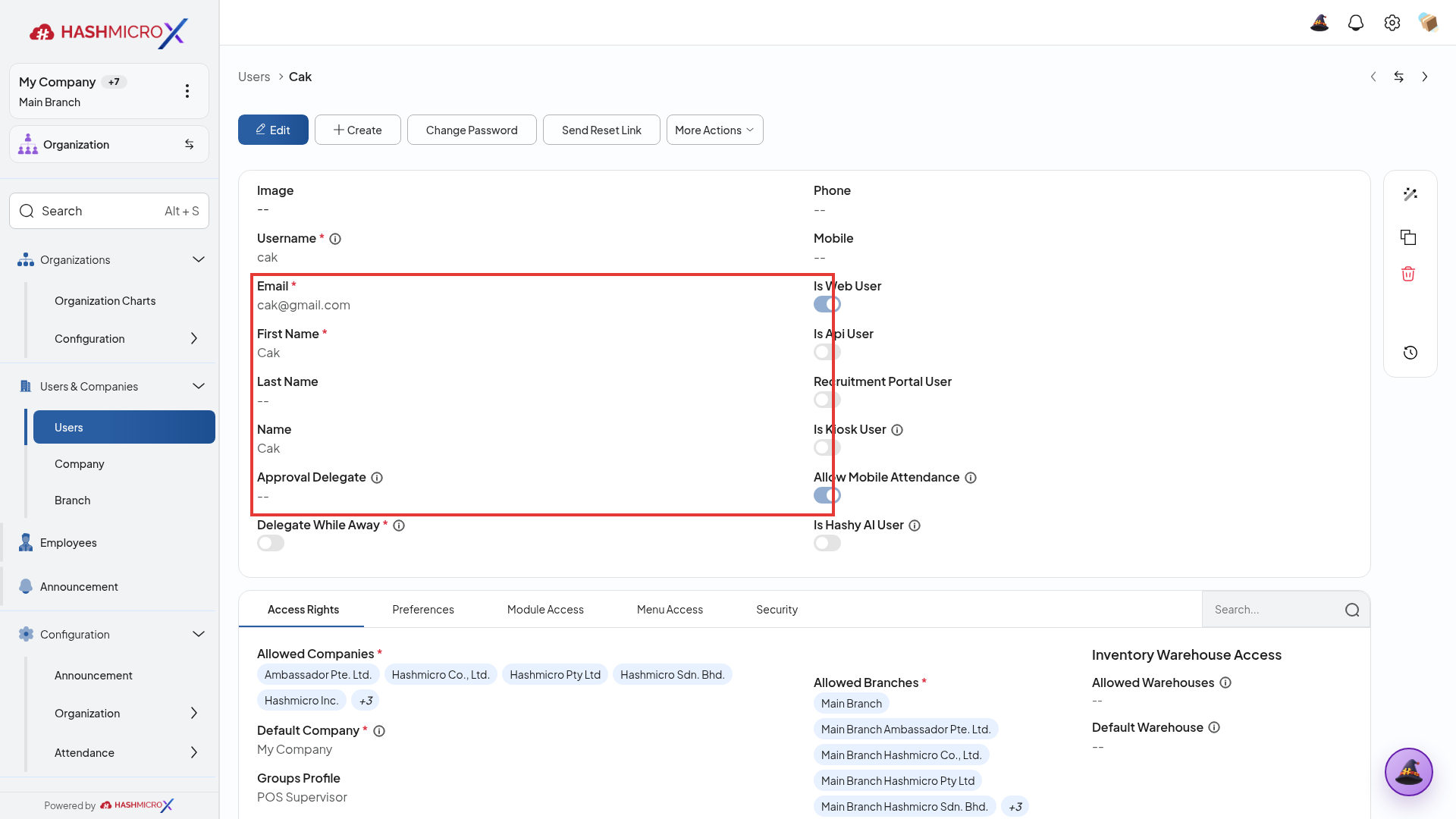Toggle Is Api User switch

(827, 352)
